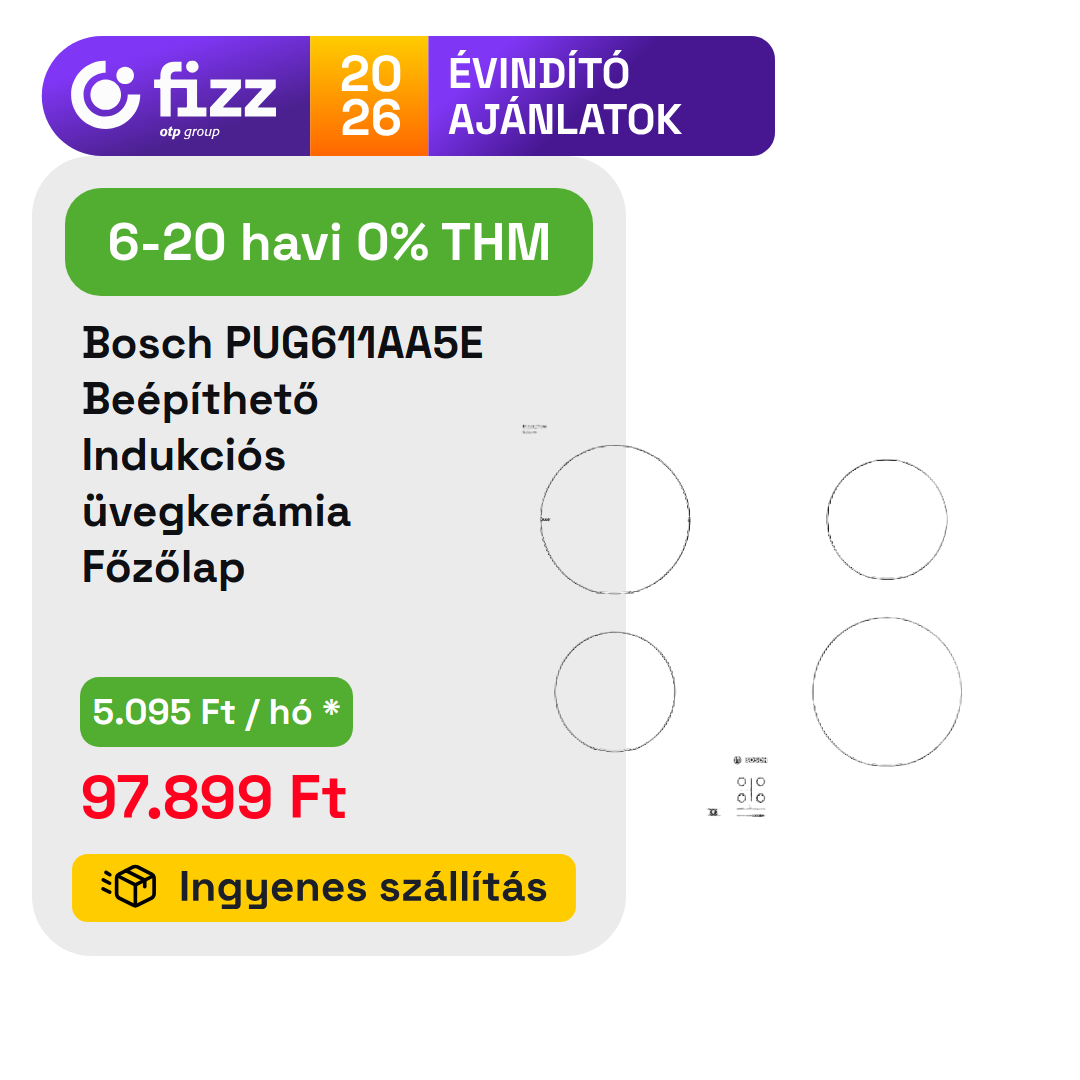Screen dimensions: 1080x1080
Task: Click the small symbol left of control panel
Action: pos(712,813)
